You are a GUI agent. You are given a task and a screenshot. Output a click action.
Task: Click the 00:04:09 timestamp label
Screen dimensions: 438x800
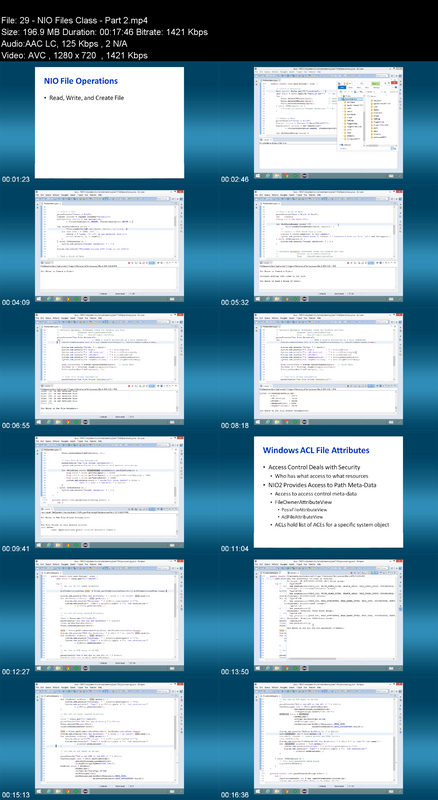(x=15, y=303)
